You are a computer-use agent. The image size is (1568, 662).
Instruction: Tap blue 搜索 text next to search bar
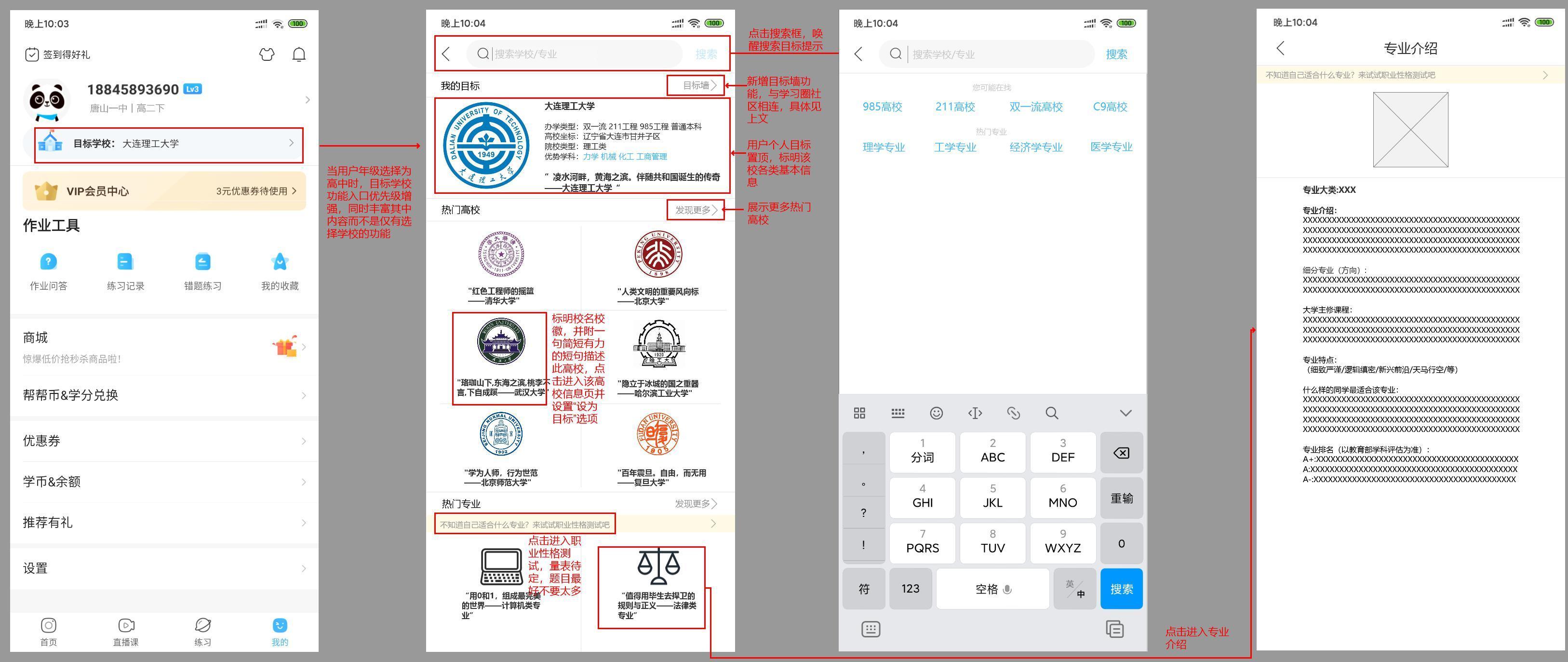(x=1116, y=54)
